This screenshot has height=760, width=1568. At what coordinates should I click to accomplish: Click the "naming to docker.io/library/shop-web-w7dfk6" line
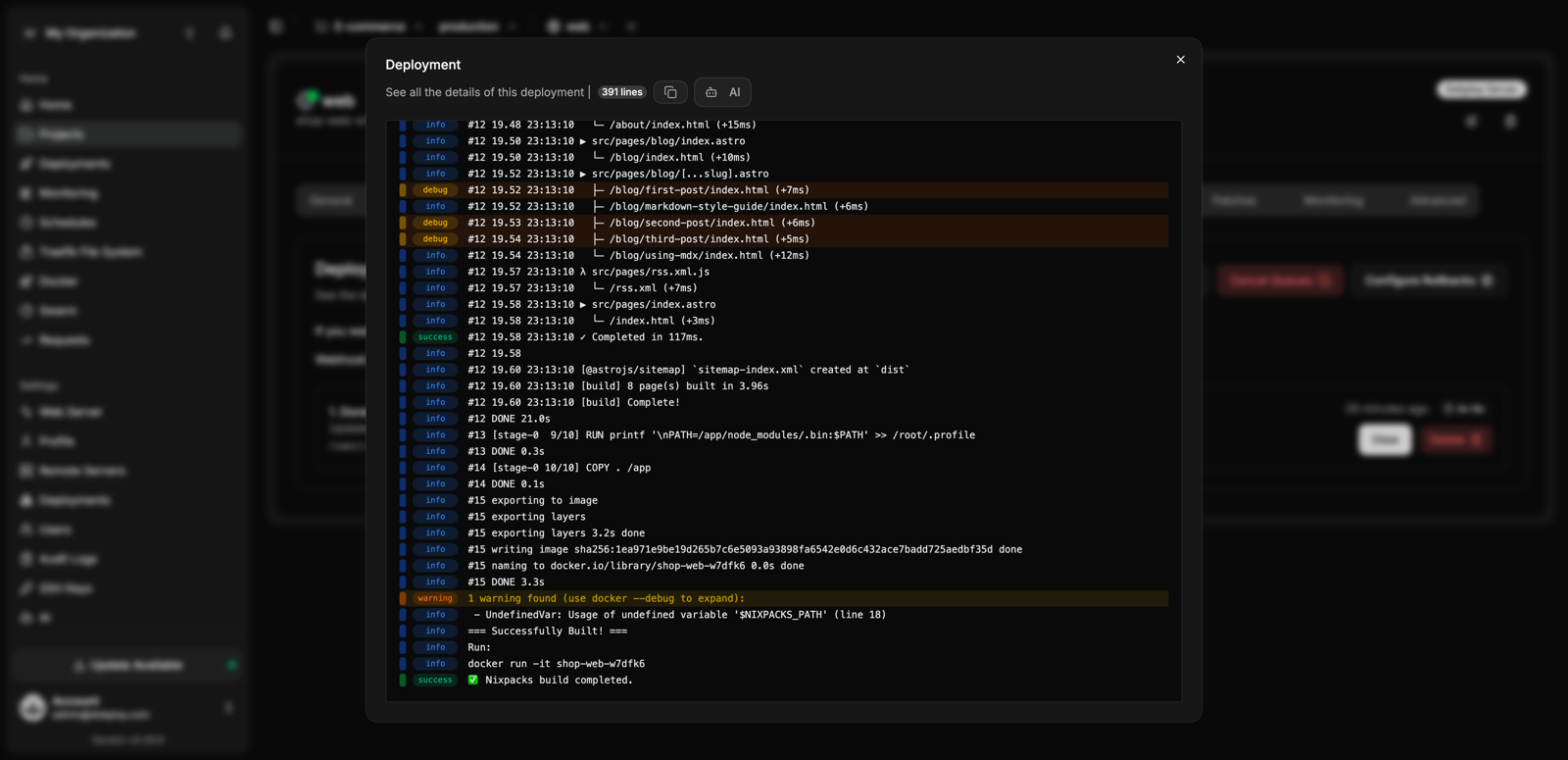(784, 566)
